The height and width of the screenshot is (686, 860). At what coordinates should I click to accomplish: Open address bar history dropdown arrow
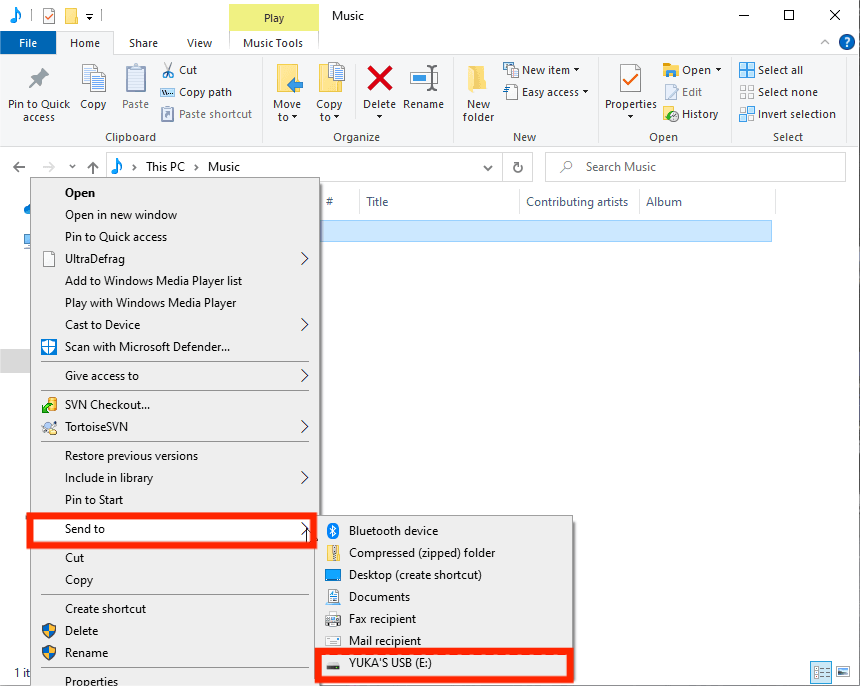coord(488,168)
